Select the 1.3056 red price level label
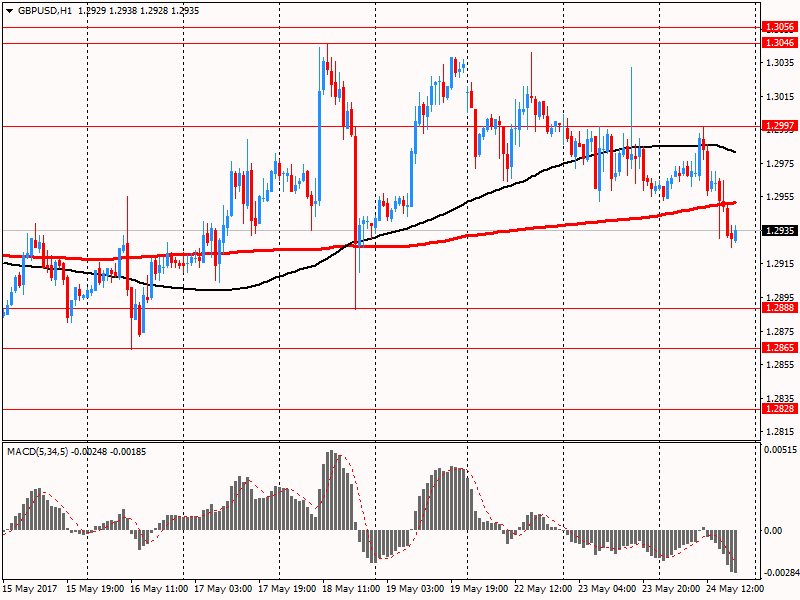 pyautogui.click(x=780, y=27)
